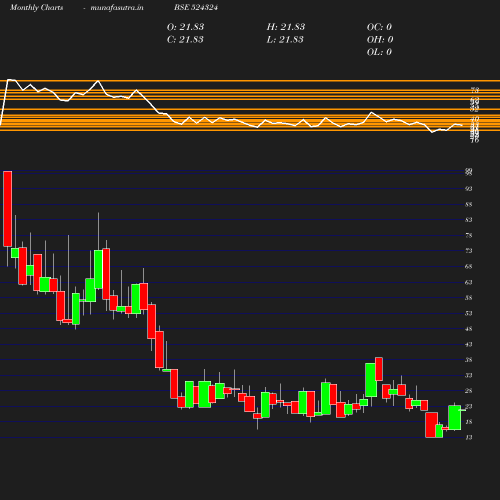Click the high price 'H: 21.83'
This screenshot has width=500, height=500.
pyautogui.click(x=286, y=27)
